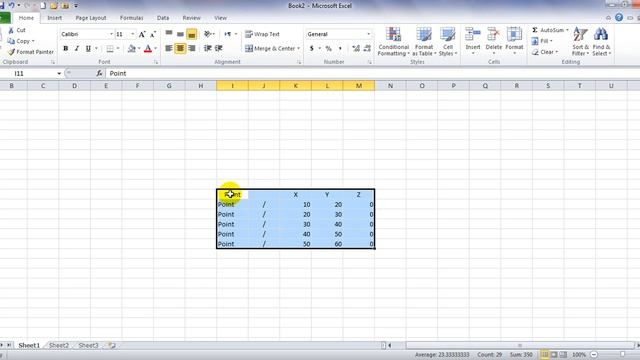Image resolution: width=640 pixels, height=360 pixels.
Task: Open the Format cells menu
Action: [514, 42]
